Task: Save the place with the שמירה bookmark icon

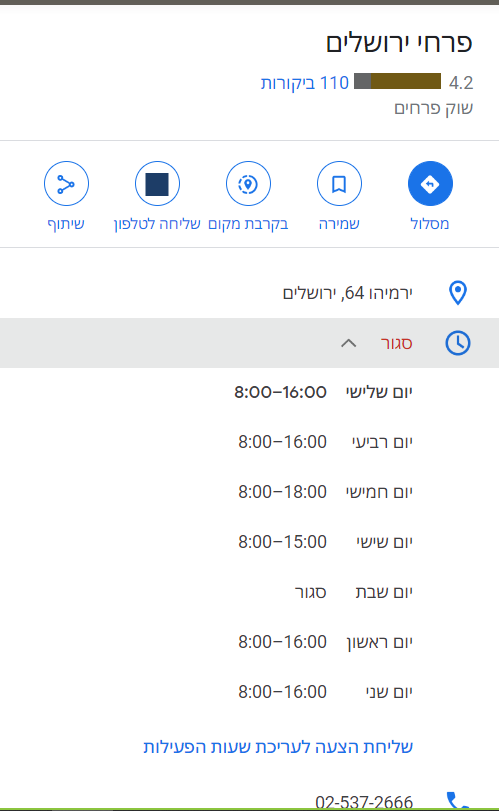Action: [339, 184]
